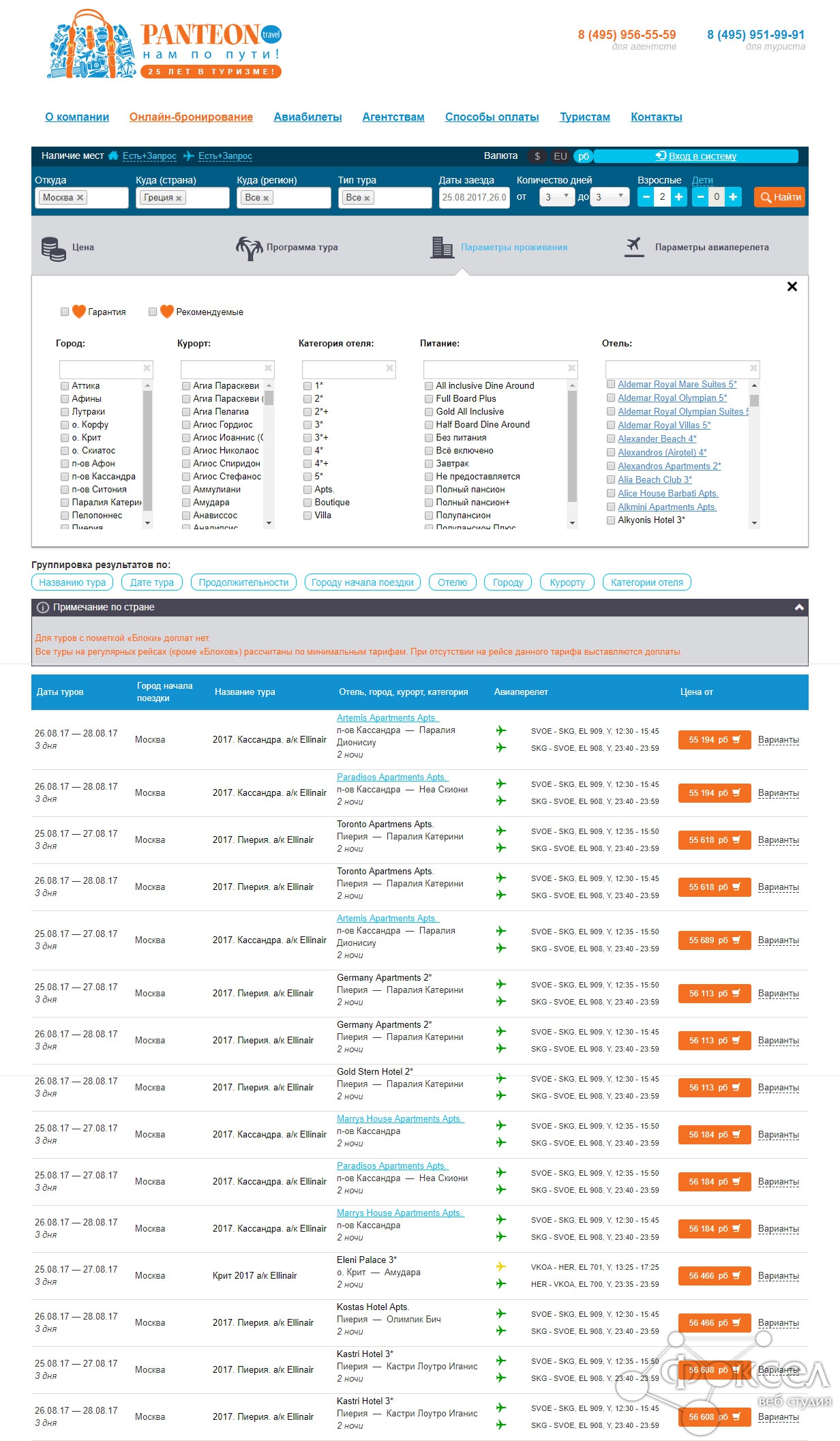
Task: Click the Panteon travel logo
Action: [x=164, y=44]
